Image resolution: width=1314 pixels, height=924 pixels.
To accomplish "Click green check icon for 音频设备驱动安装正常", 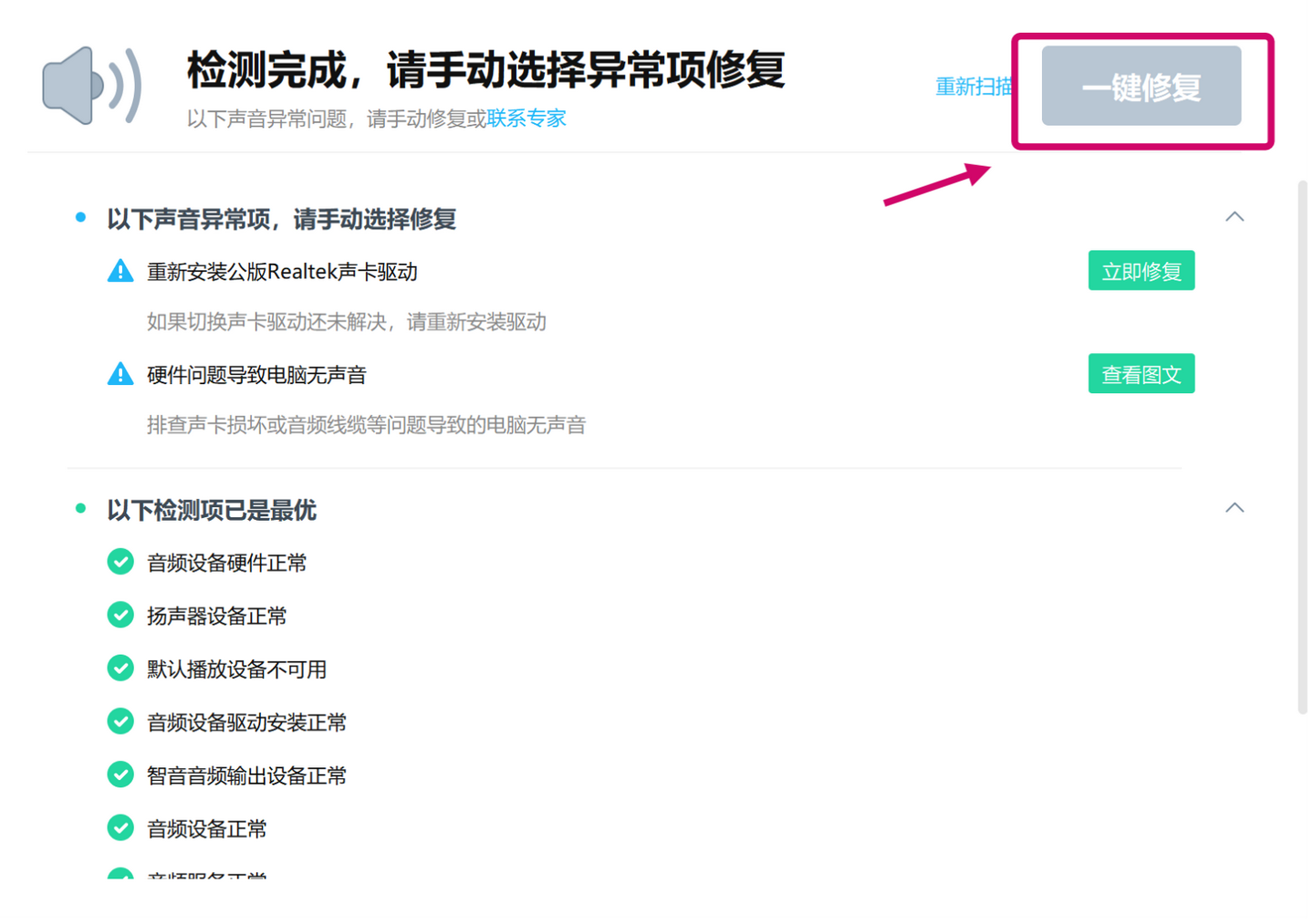I will 120,722.
